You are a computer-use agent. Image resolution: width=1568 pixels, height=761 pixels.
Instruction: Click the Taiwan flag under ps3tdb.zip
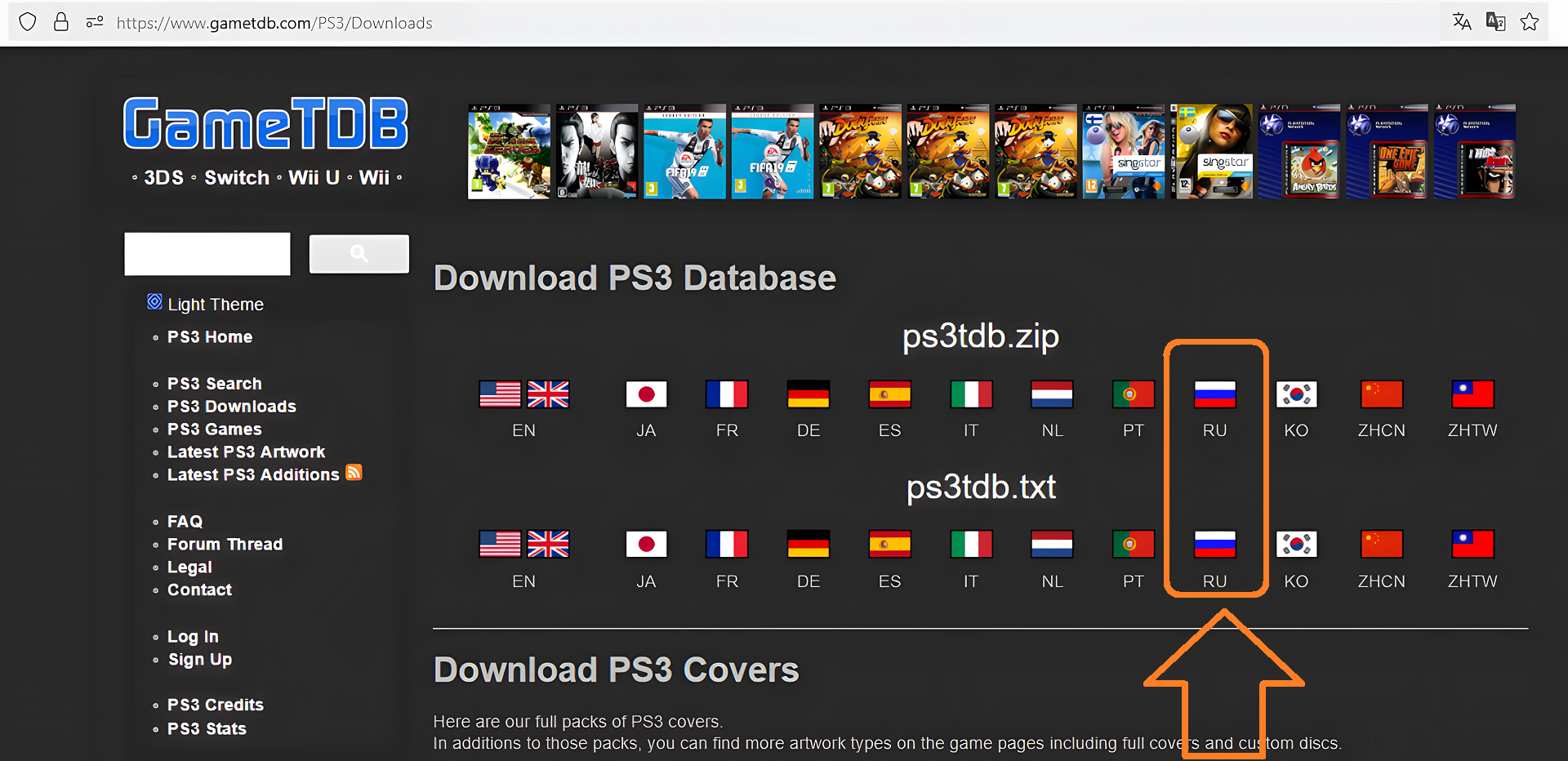pos(1472,394)
